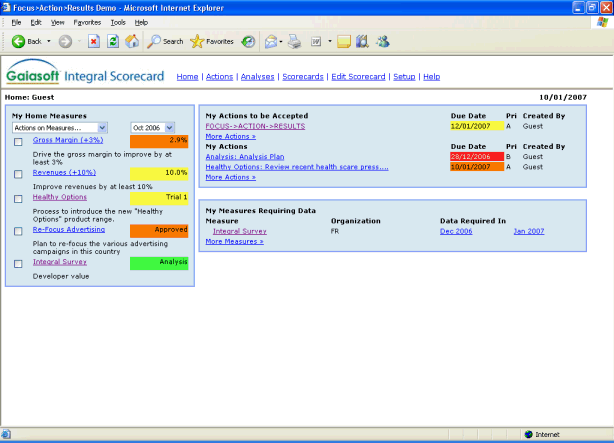This screenshot has width=614, height=443.
Task: Open the History icon in toolbar
Action: [x=248, y=42]
